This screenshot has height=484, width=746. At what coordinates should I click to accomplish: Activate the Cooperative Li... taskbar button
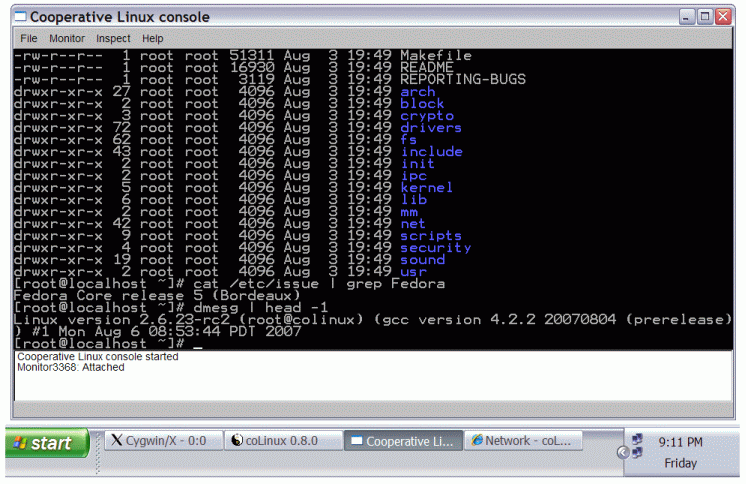pos(403,440)
